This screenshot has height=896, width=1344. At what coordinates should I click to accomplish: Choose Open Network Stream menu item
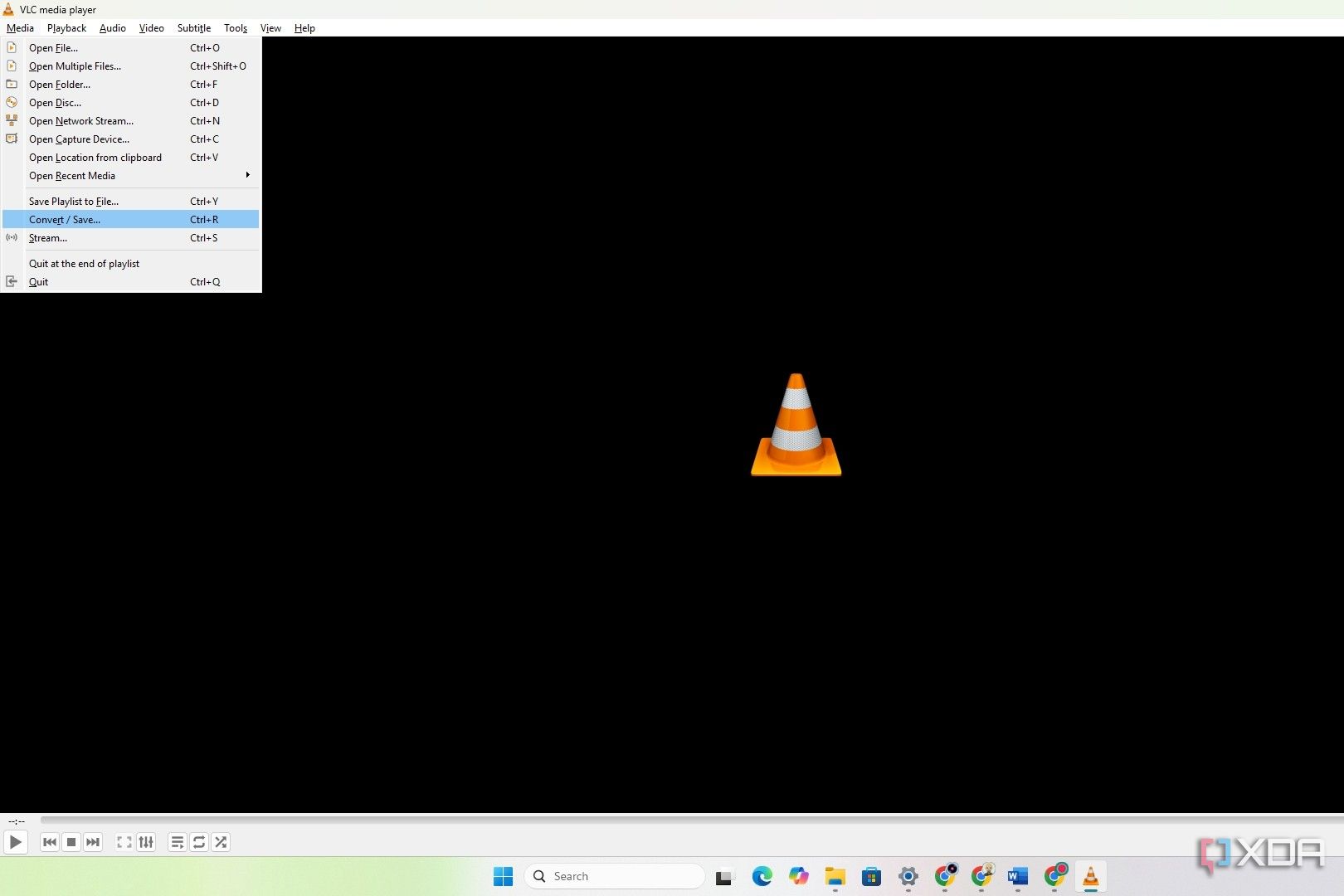coord(131,121)
